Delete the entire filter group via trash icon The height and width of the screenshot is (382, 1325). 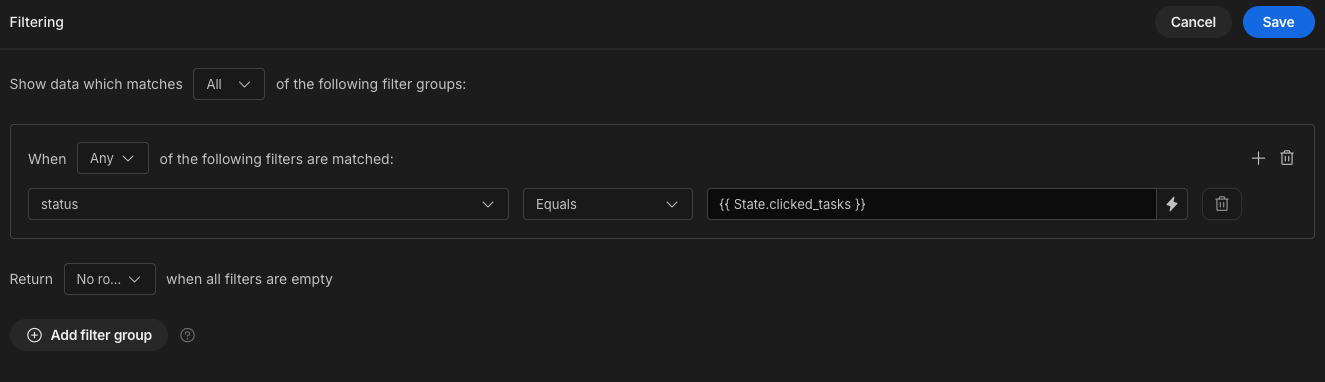pyautogui.click(x=1287, y=158)
